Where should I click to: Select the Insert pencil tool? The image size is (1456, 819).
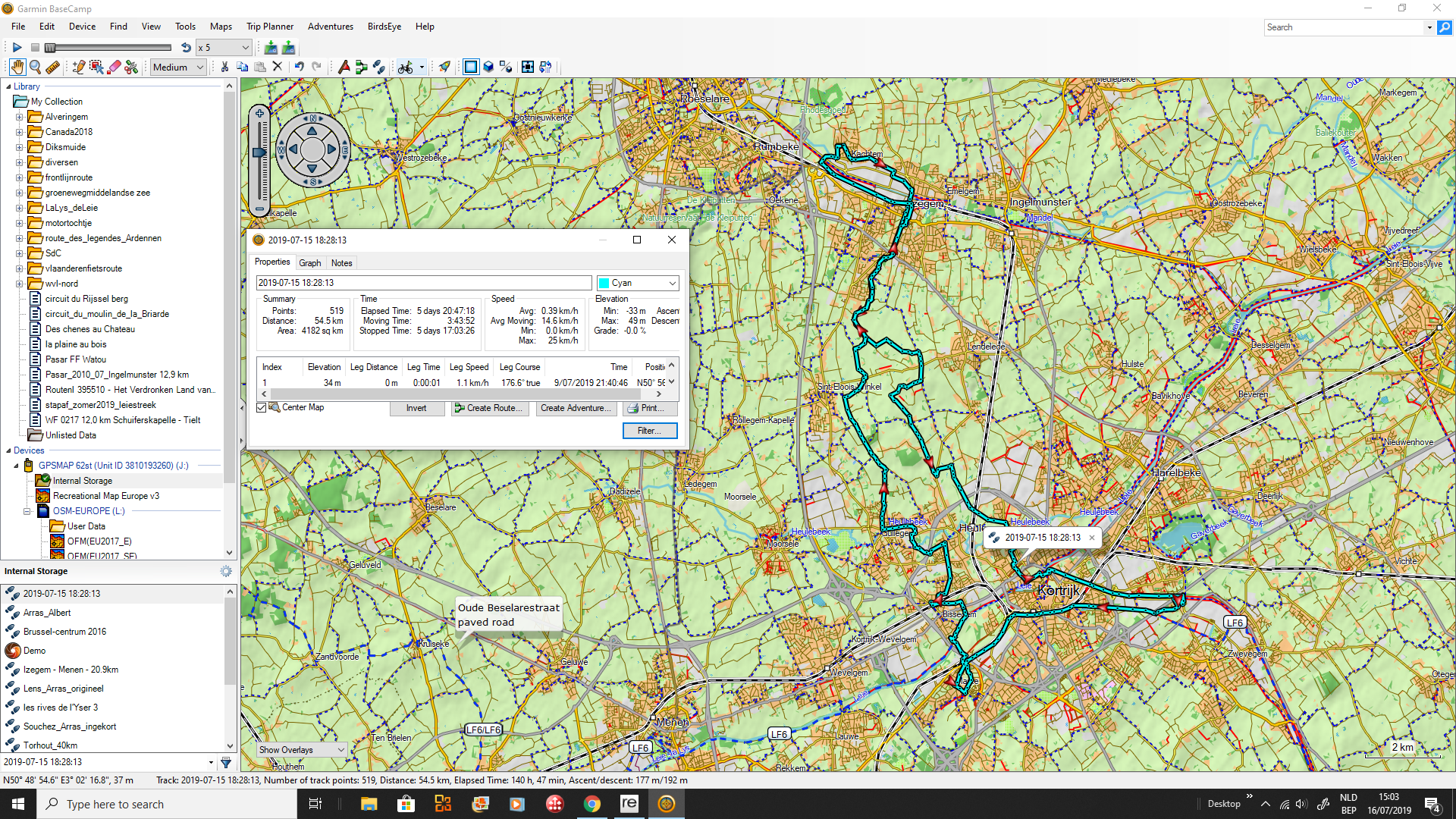coord(78,67)
